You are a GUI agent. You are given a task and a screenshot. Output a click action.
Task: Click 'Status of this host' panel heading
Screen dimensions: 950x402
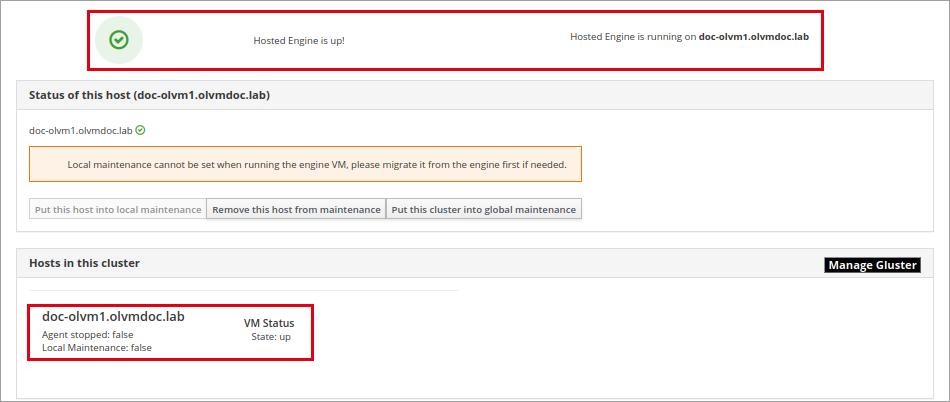click(x=149, y=96)
